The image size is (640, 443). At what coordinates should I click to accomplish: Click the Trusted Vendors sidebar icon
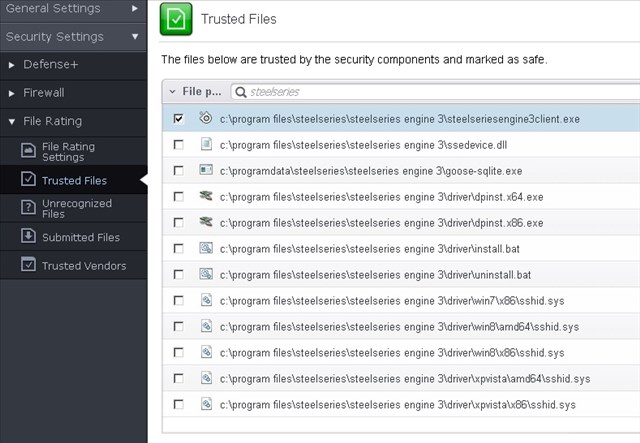(28, 264)
